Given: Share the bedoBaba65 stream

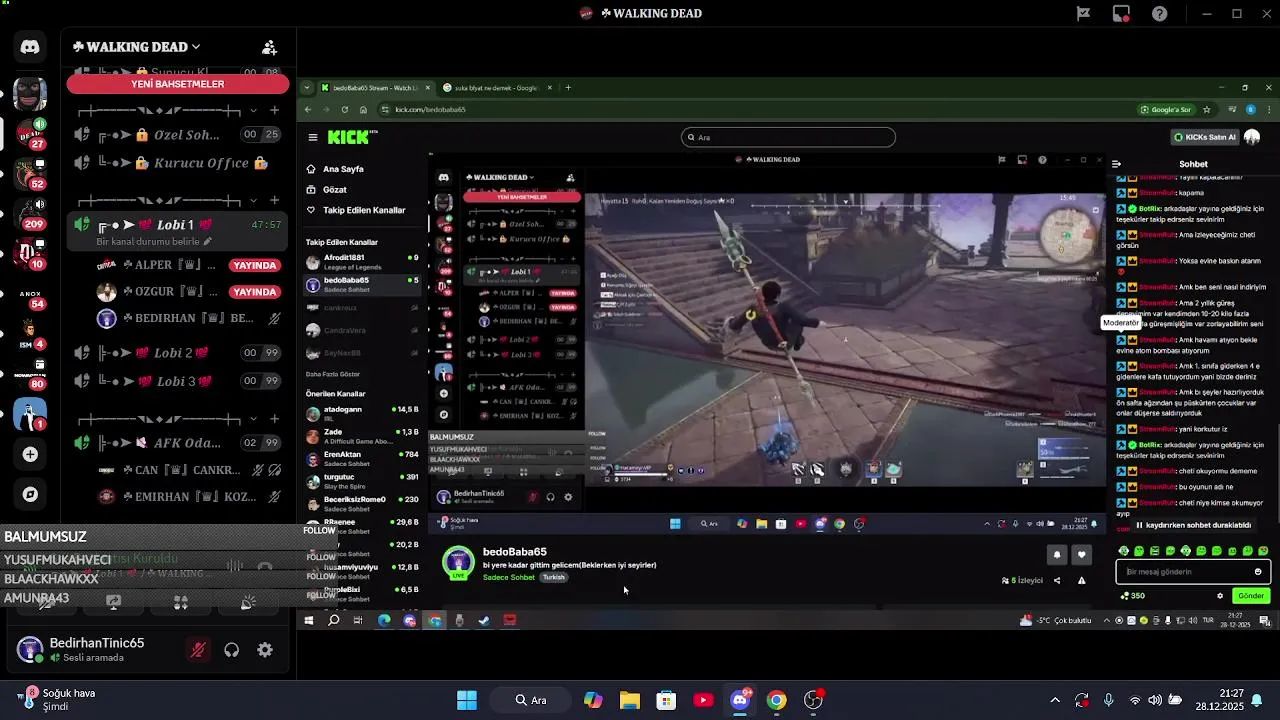Looking at the screenshot, I should (1057, 580).
